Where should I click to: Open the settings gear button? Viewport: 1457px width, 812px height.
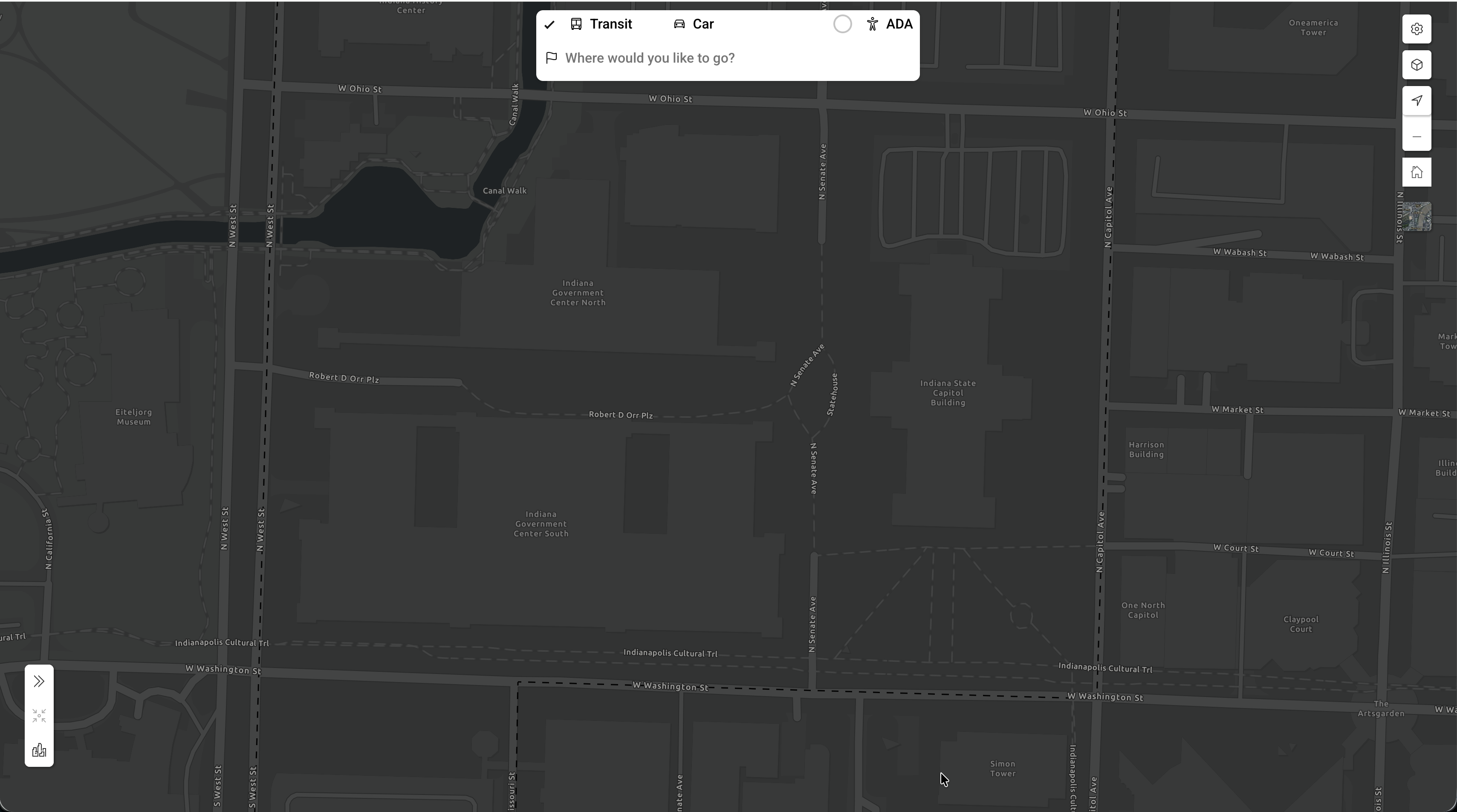pos(1416,29)
